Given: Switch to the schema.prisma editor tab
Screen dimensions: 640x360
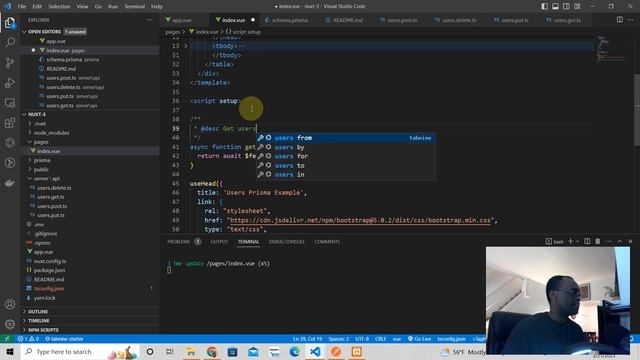Looking at the screenshot, I should pyautogui.click(x=290, y=20).
